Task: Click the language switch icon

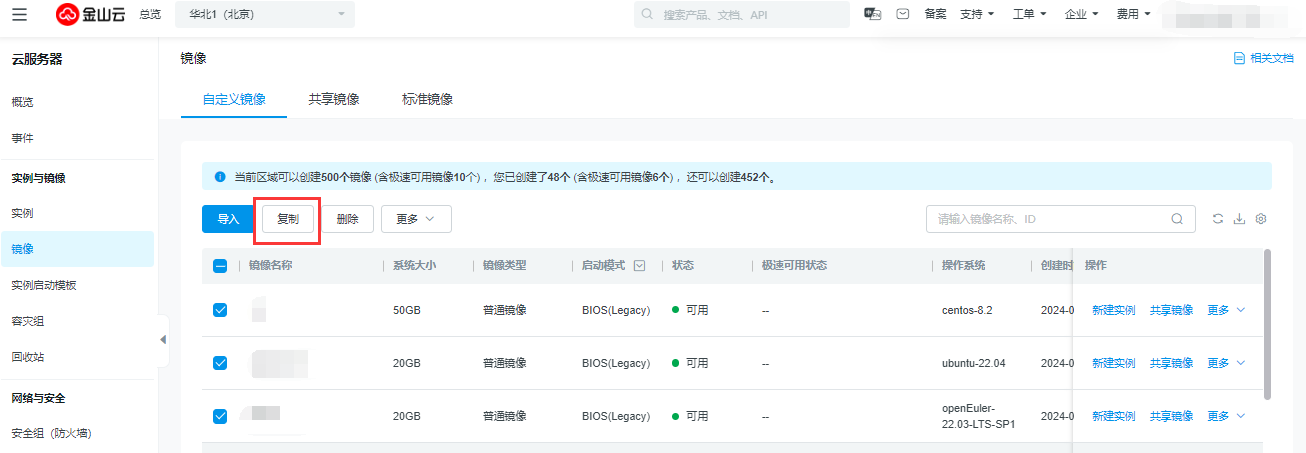Action: coord(872,14)
